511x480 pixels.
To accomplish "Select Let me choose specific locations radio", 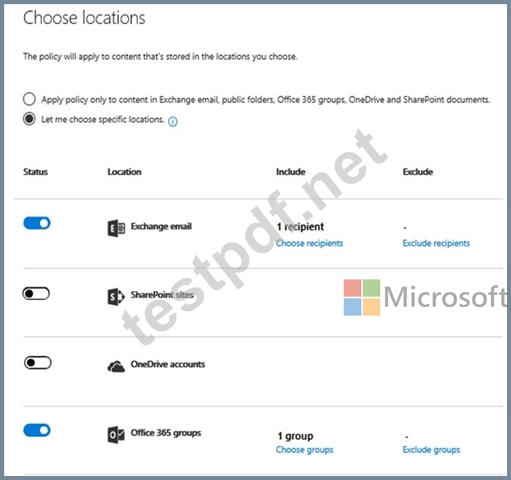I will [x=29, y=119].
